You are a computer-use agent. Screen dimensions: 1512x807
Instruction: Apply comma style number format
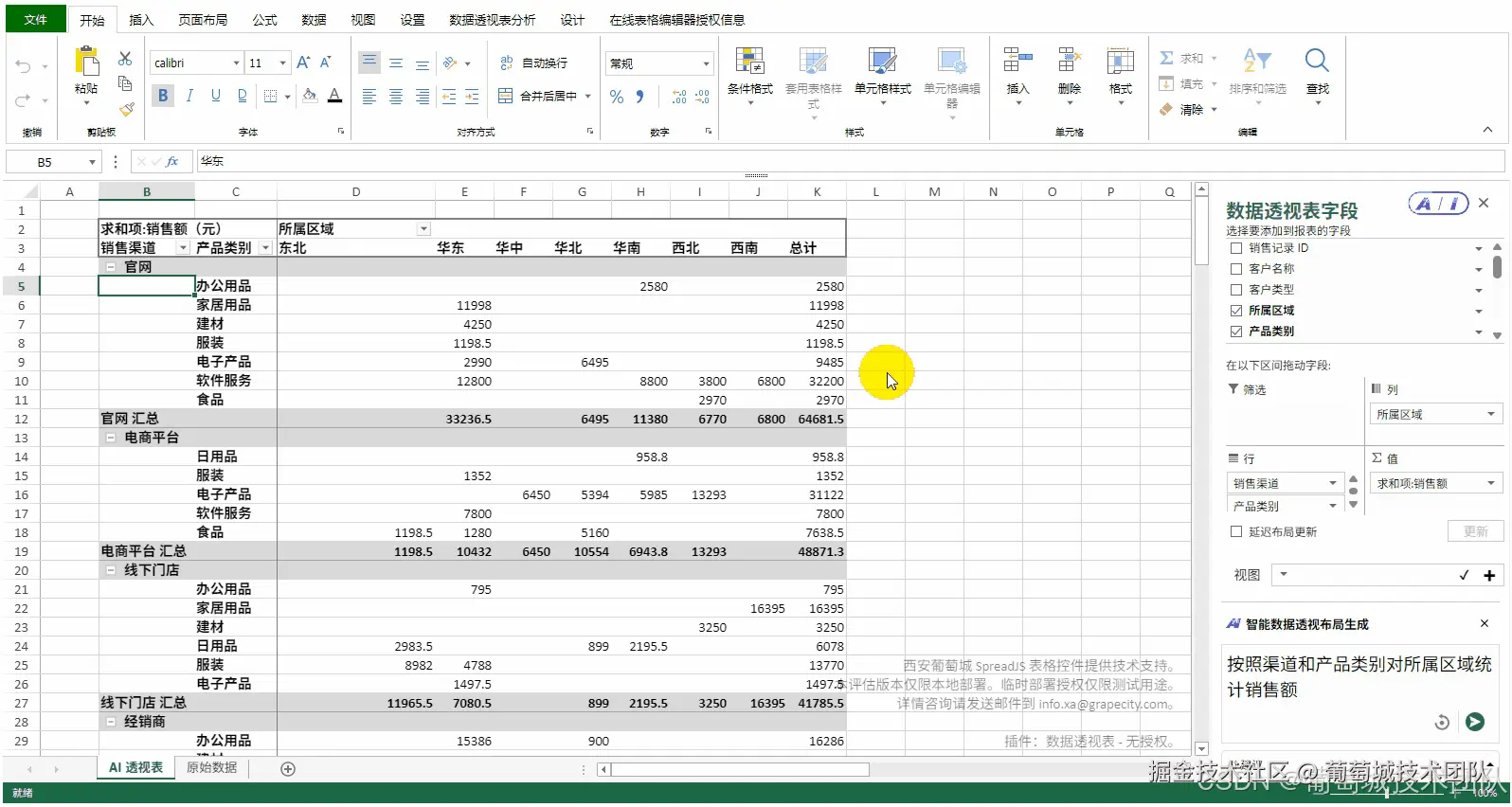tap(640, 97)
